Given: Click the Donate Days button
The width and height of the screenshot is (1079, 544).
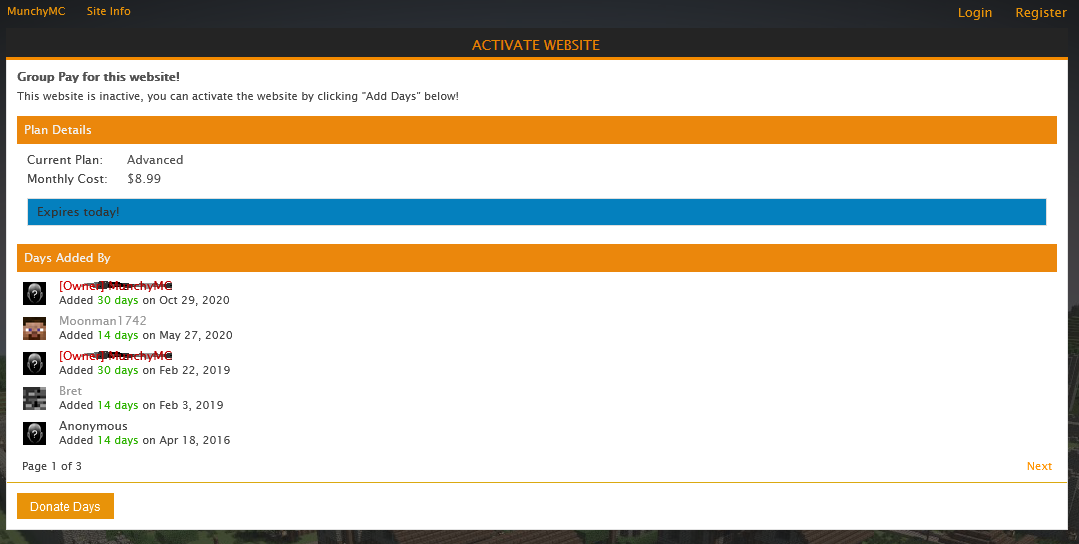Looking at the screenshot, I should click(65, 506).
